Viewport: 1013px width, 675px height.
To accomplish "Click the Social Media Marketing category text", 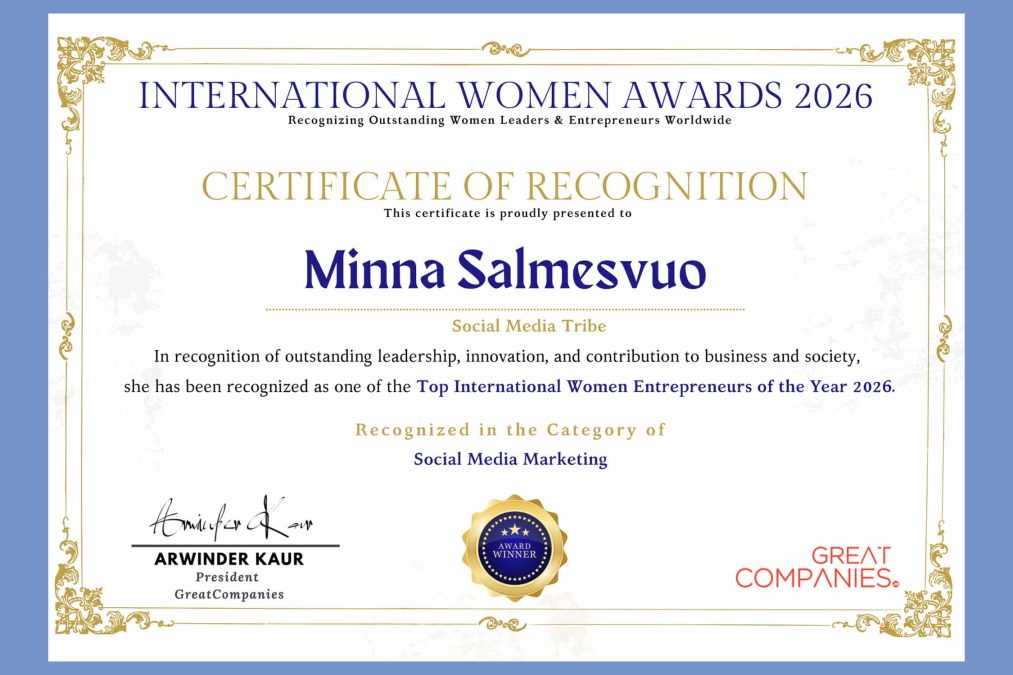I will click(510, 459).
